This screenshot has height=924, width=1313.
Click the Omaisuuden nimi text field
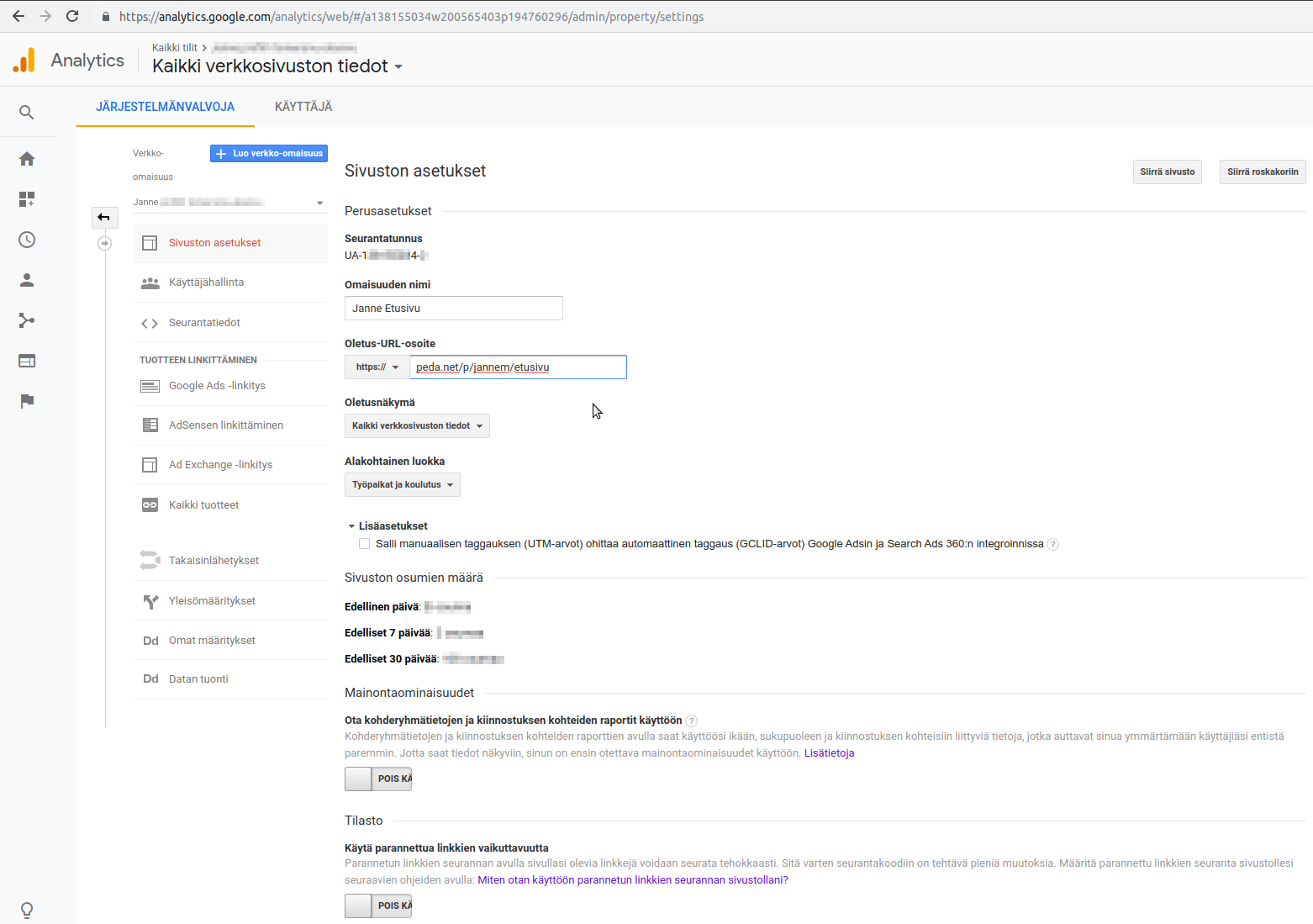point(453,309)
